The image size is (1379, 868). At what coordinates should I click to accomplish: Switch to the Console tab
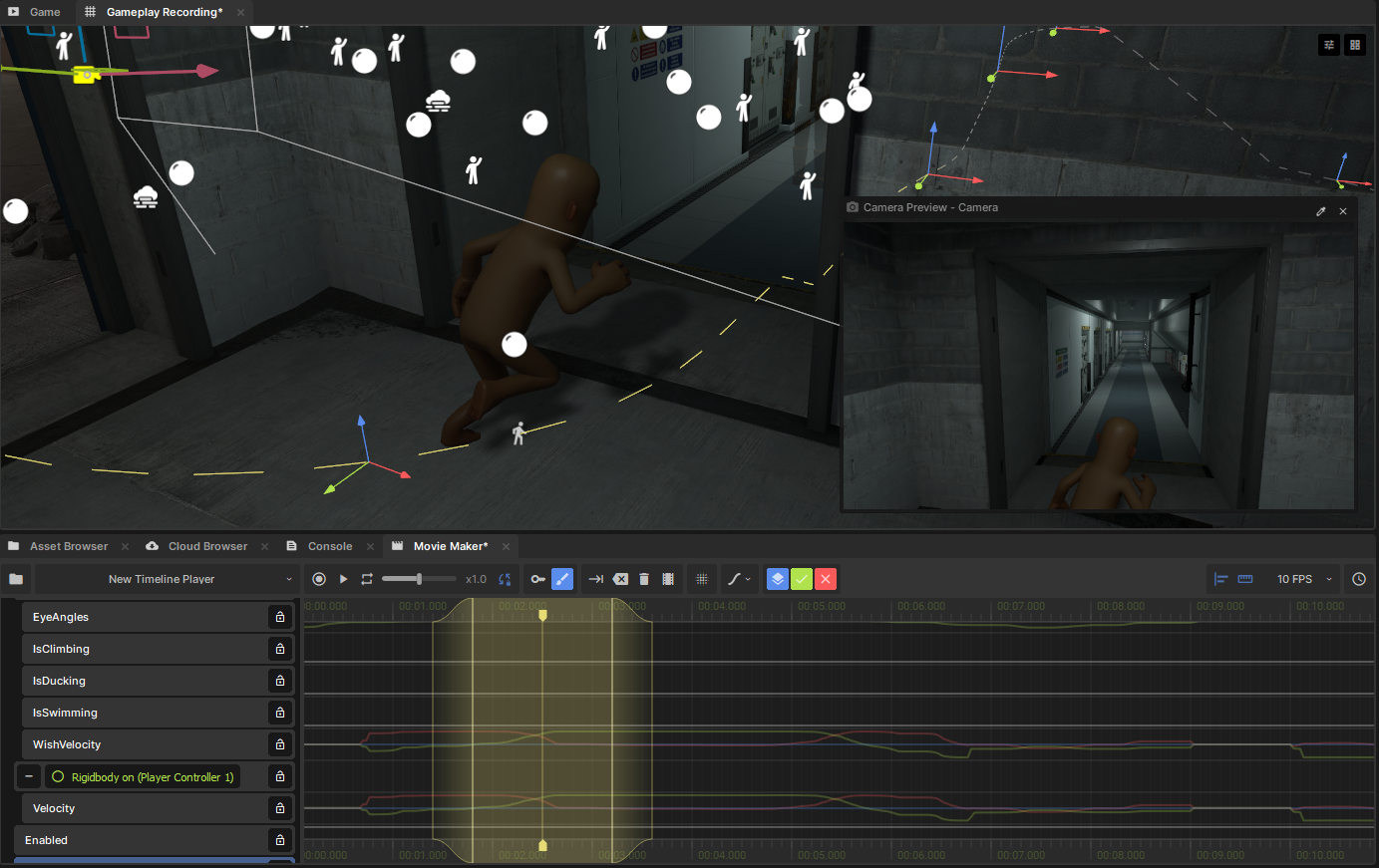pyautogui.click(x=329, y=546)
